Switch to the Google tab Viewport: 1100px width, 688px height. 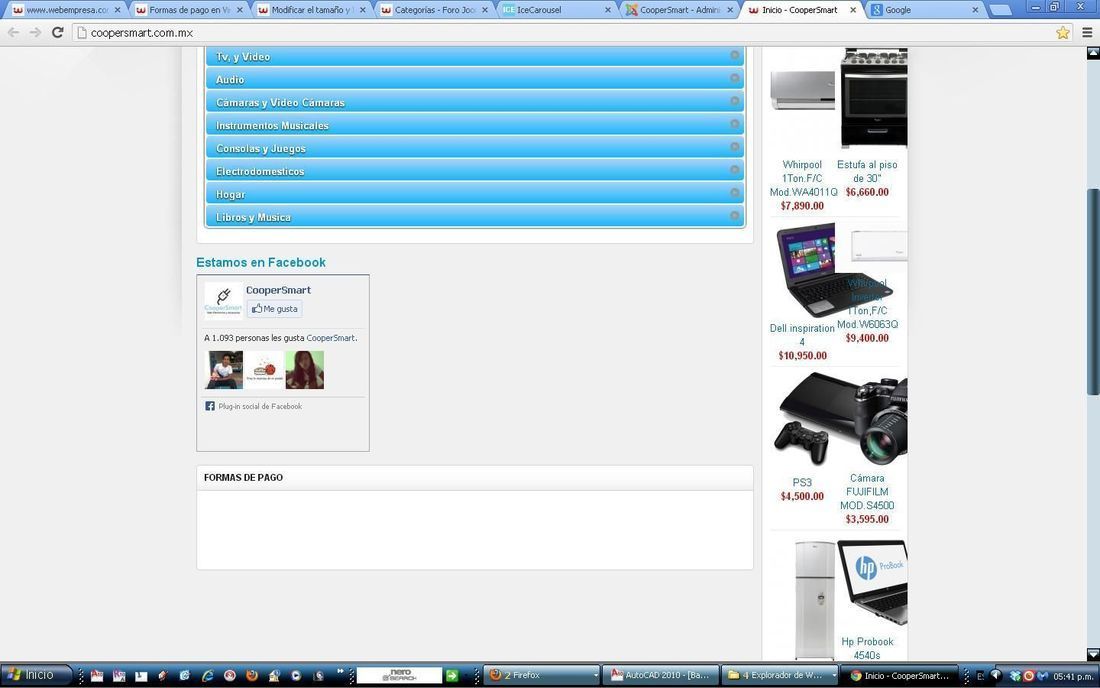pyautogui.click(x=925, y=10)
